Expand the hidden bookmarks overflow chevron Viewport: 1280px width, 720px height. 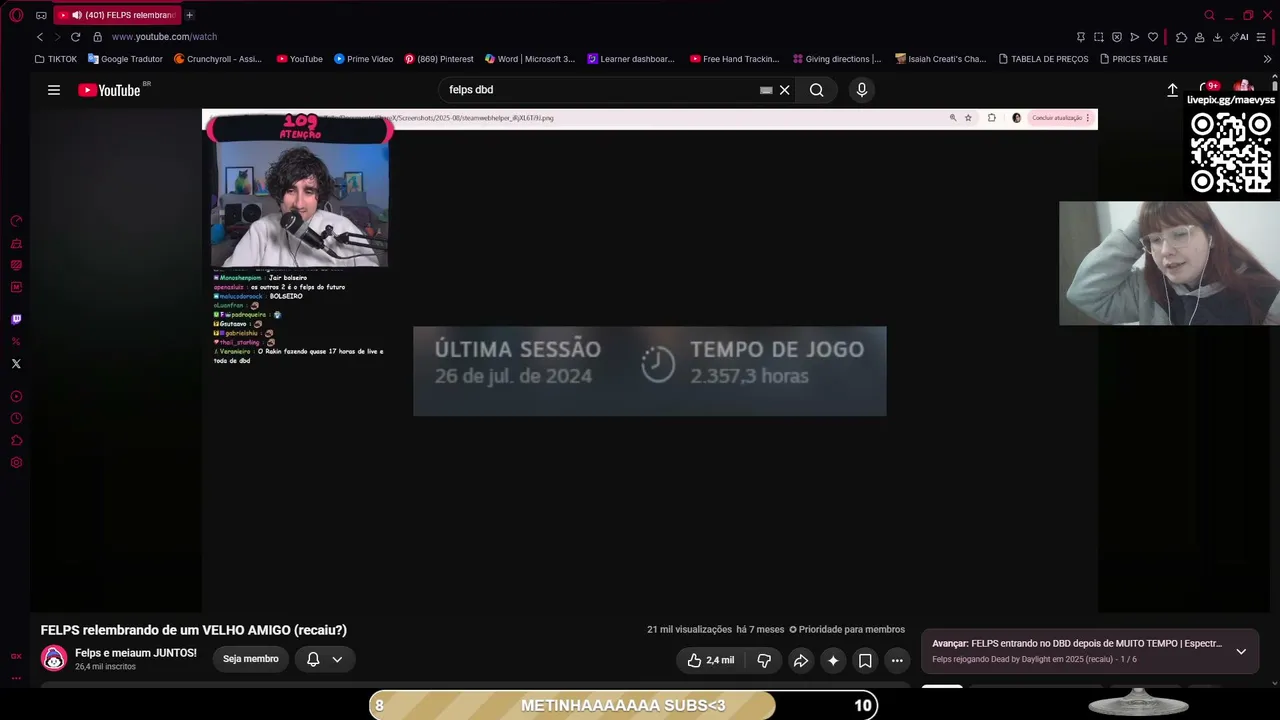tap(1267, 59)
